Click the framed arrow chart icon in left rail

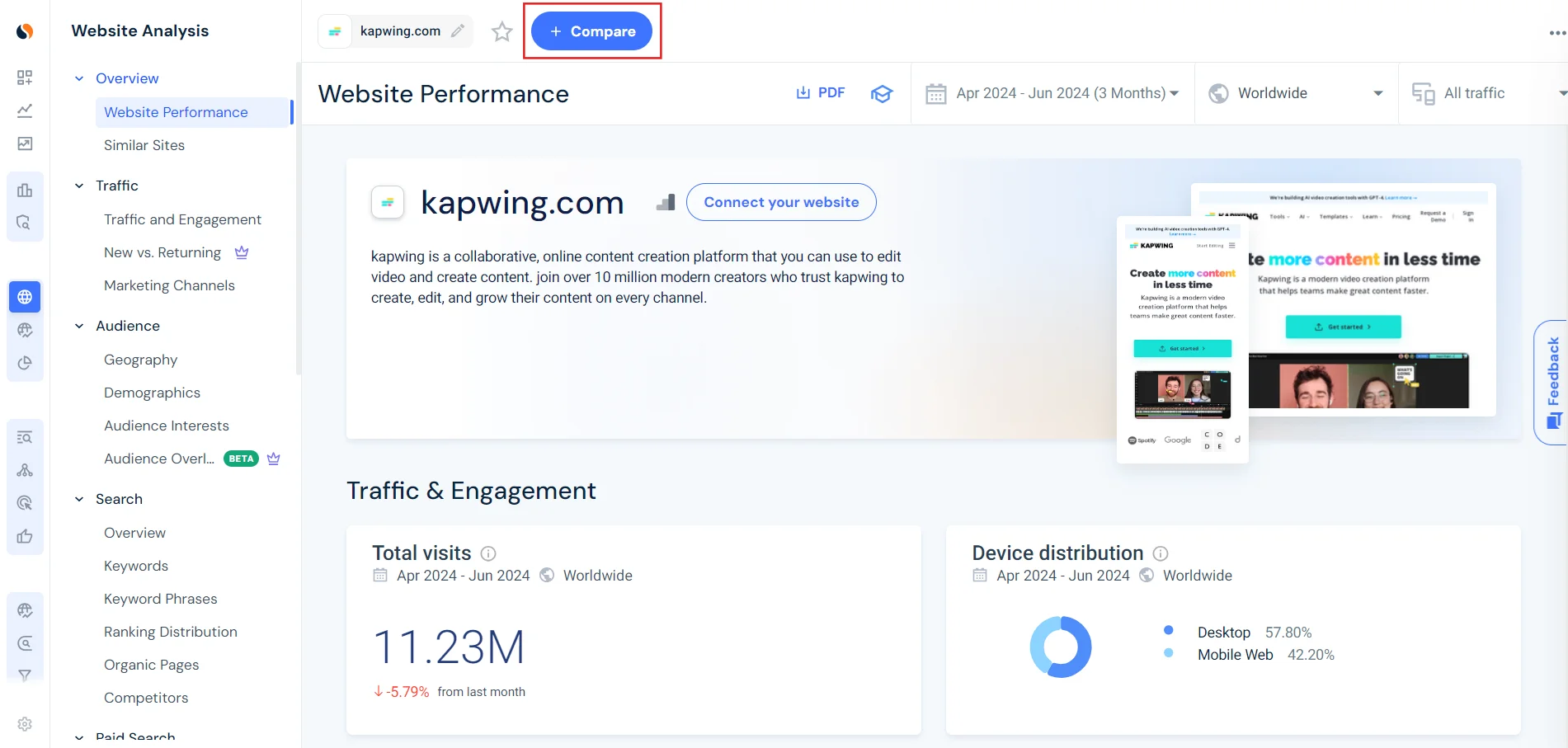pyautogui.click(x=25, y=143)
